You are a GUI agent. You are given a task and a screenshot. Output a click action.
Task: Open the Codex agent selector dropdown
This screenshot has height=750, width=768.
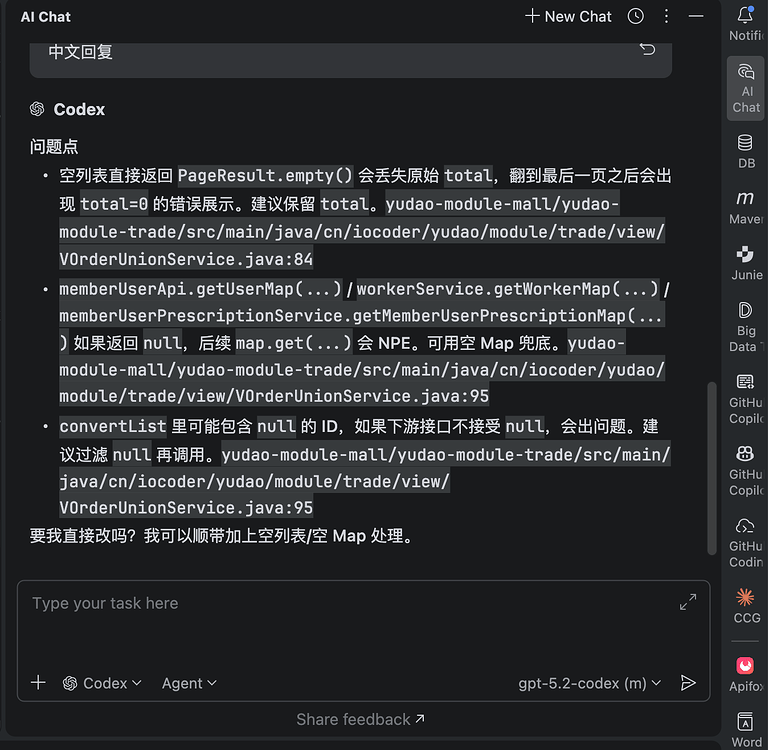[102, 683]
